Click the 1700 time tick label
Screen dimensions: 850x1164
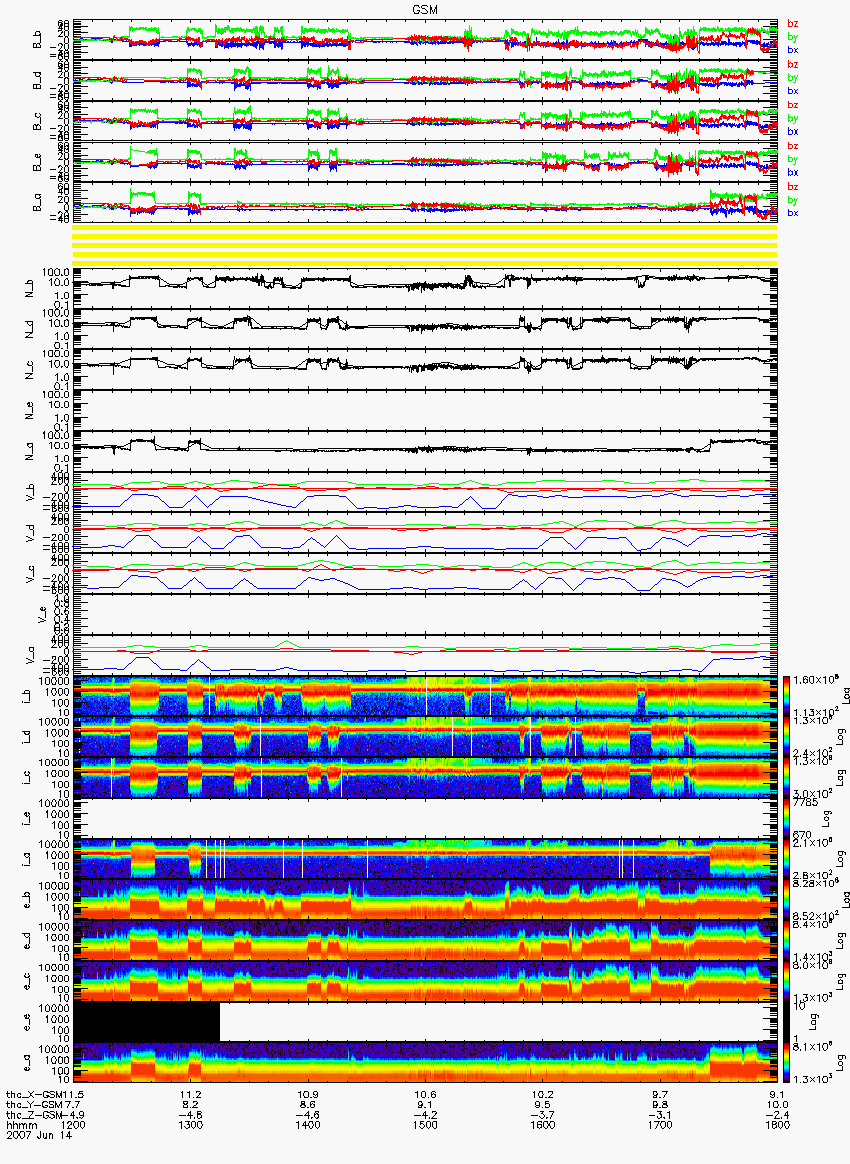pyautogui.click(x=660, y=1125)
